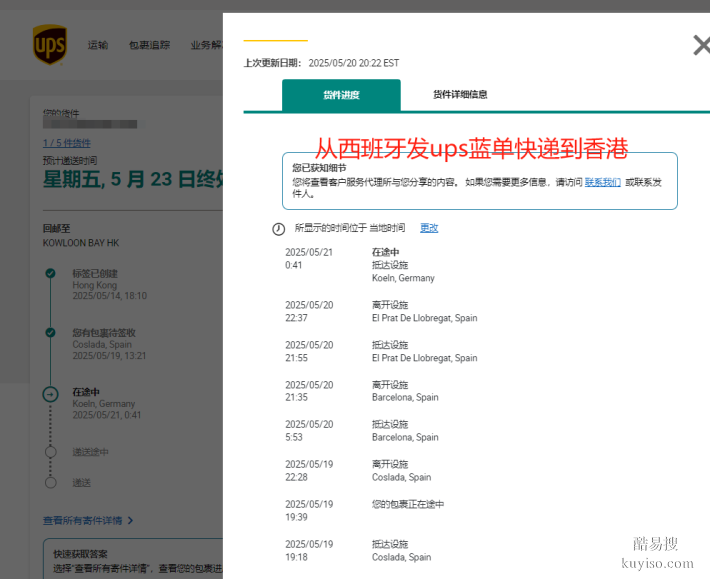Image resolution: width=710 pixels, height=579 pixels.
Task: Click the 星期五, 5 月 23 日 delivery date
Action: 133,179
